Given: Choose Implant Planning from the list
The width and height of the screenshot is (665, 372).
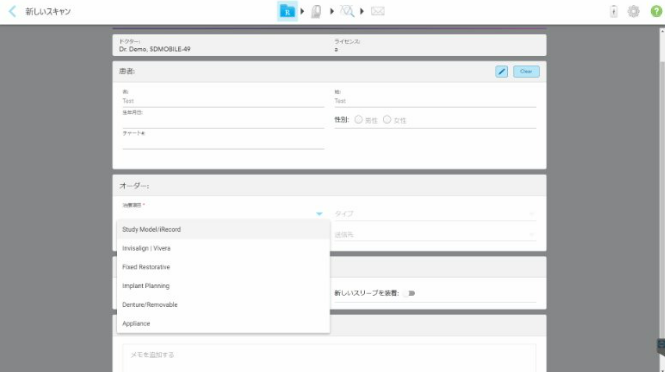Looking at the screenshot, I should tap(223, 286).
